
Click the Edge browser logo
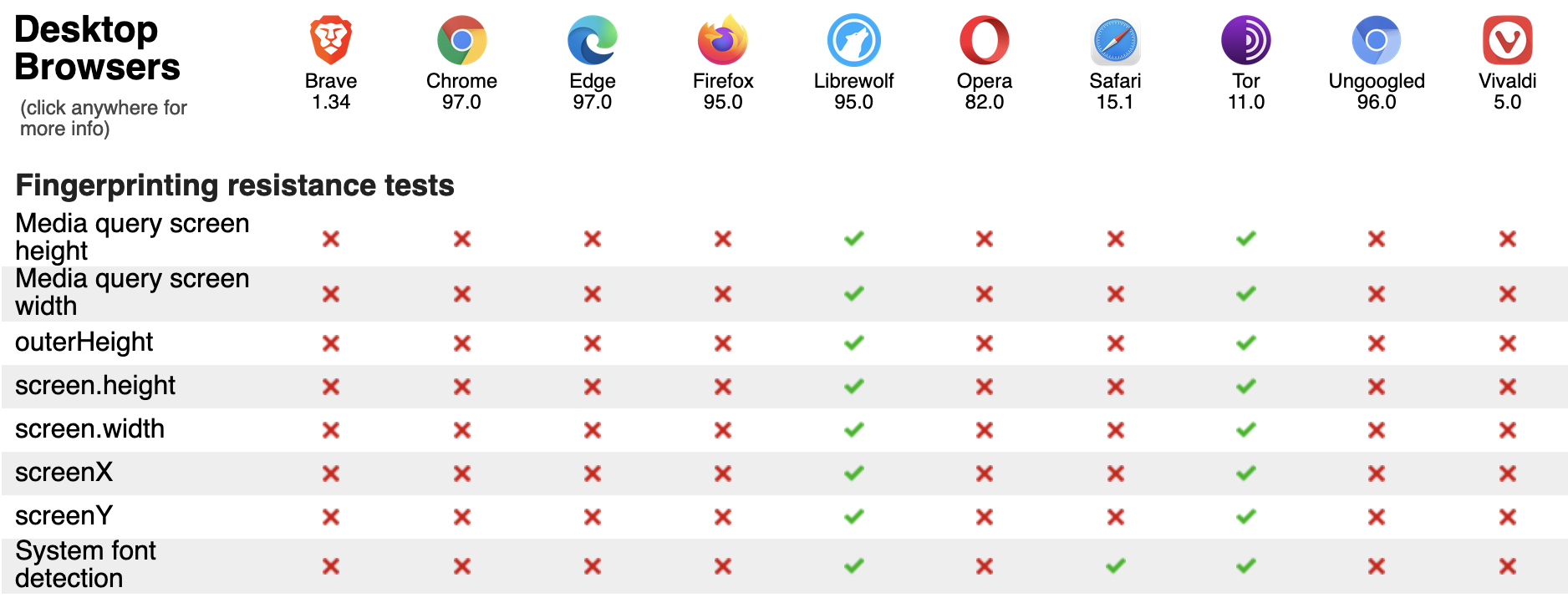(592, 40)
